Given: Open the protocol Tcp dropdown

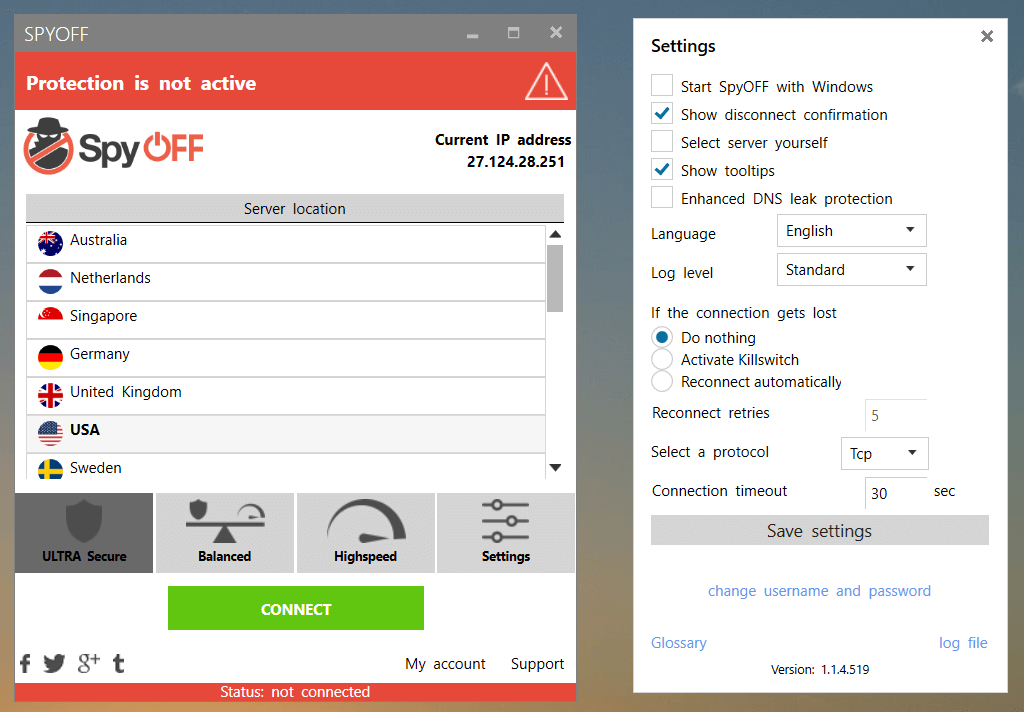Looking at the screenshot, I should point(884,453).
